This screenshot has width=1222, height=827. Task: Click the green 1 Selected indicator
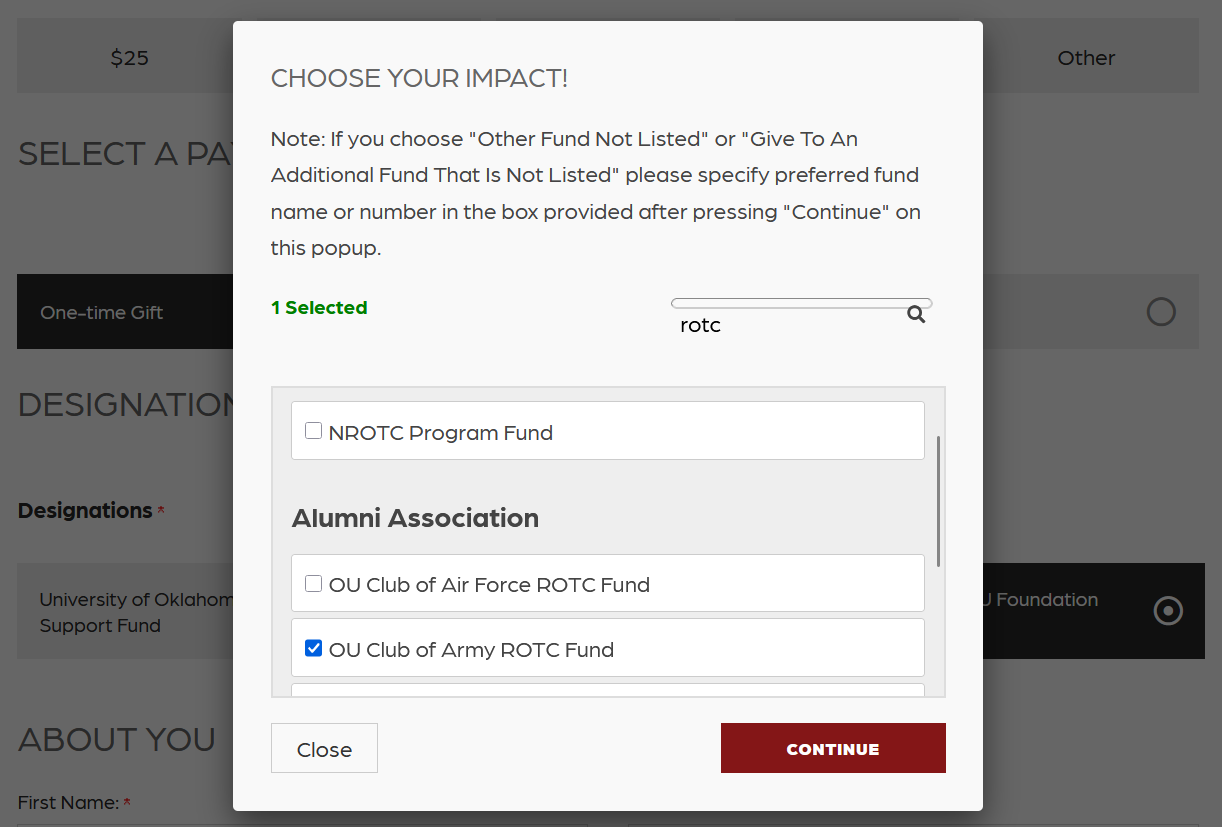point(319,308)
